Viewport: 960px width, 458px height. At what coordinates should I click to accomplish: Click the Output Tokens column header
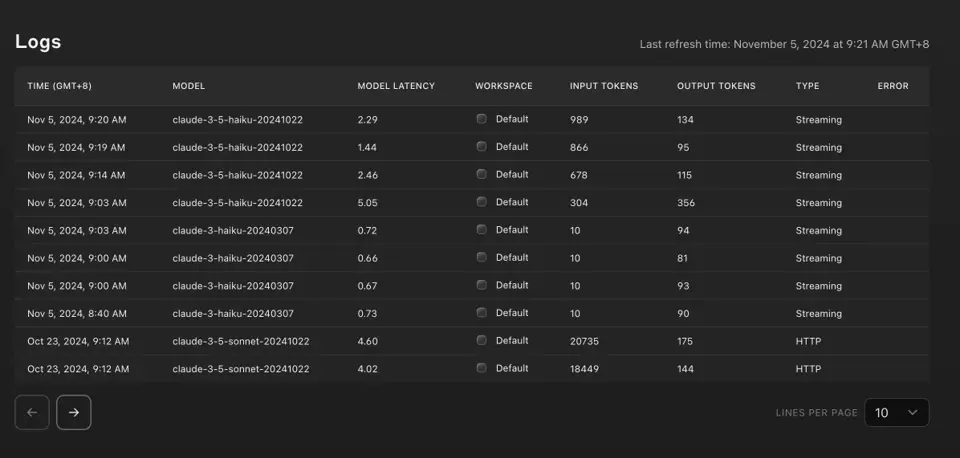click(716, 86)
